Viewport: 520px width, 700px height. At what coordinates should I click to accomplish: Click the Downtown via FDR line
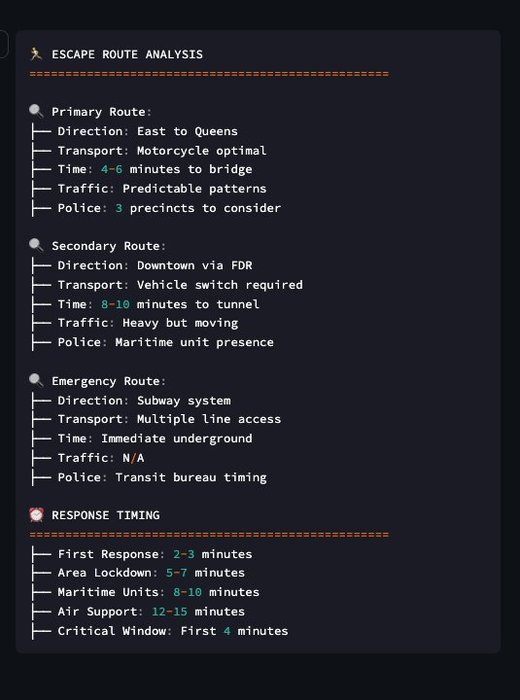coord(155,265)
